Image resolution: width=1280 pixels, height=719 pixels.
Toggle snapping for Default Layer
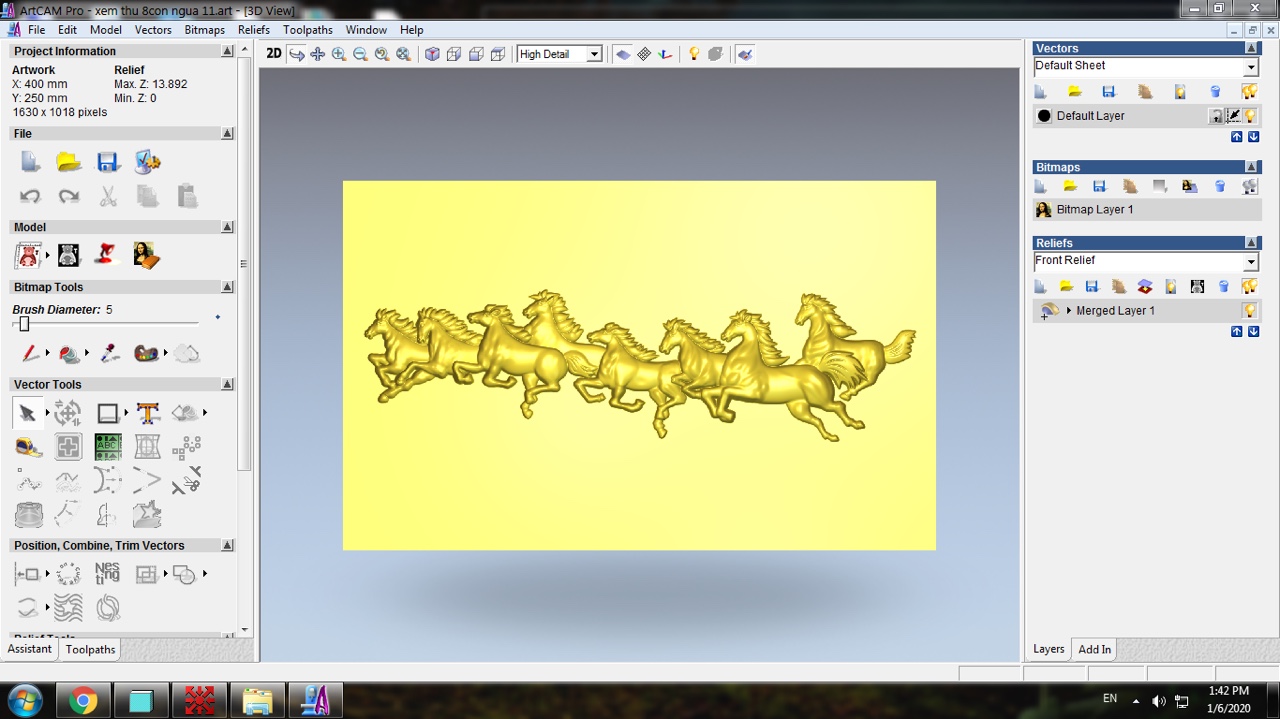pos(1233,116)
